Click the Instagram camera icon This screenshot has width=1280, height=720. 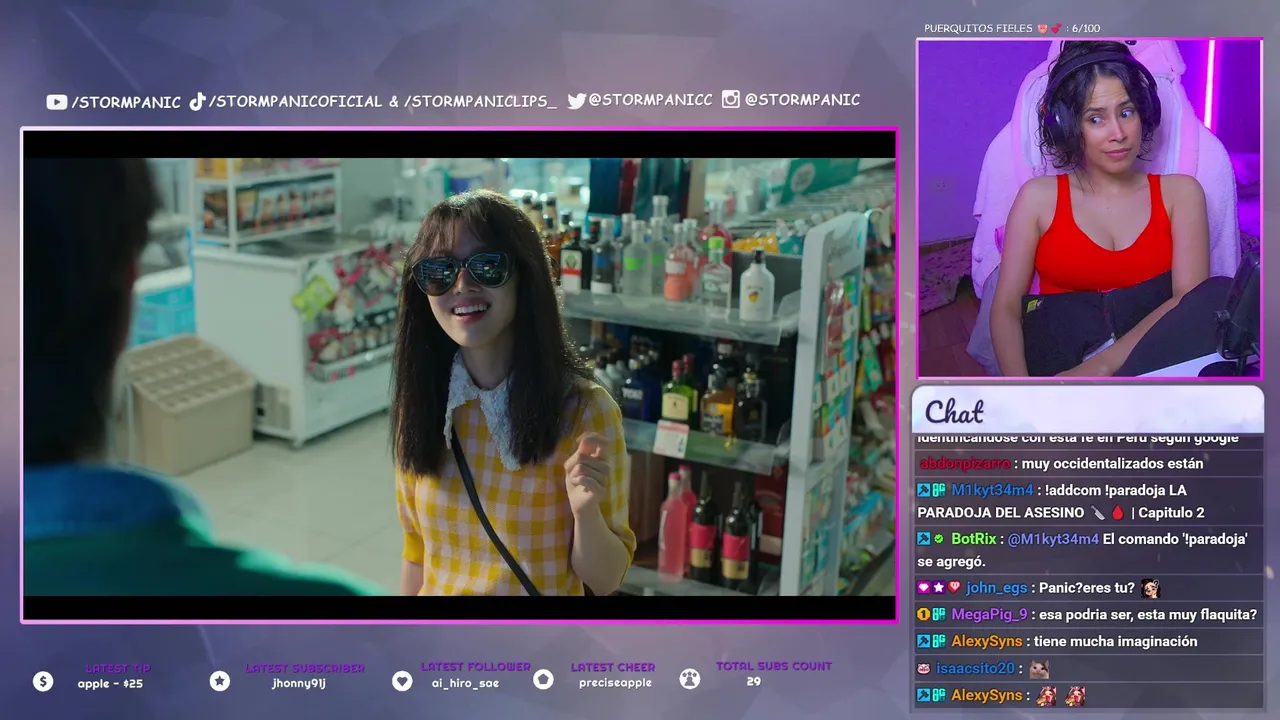[x=730, y=99]
